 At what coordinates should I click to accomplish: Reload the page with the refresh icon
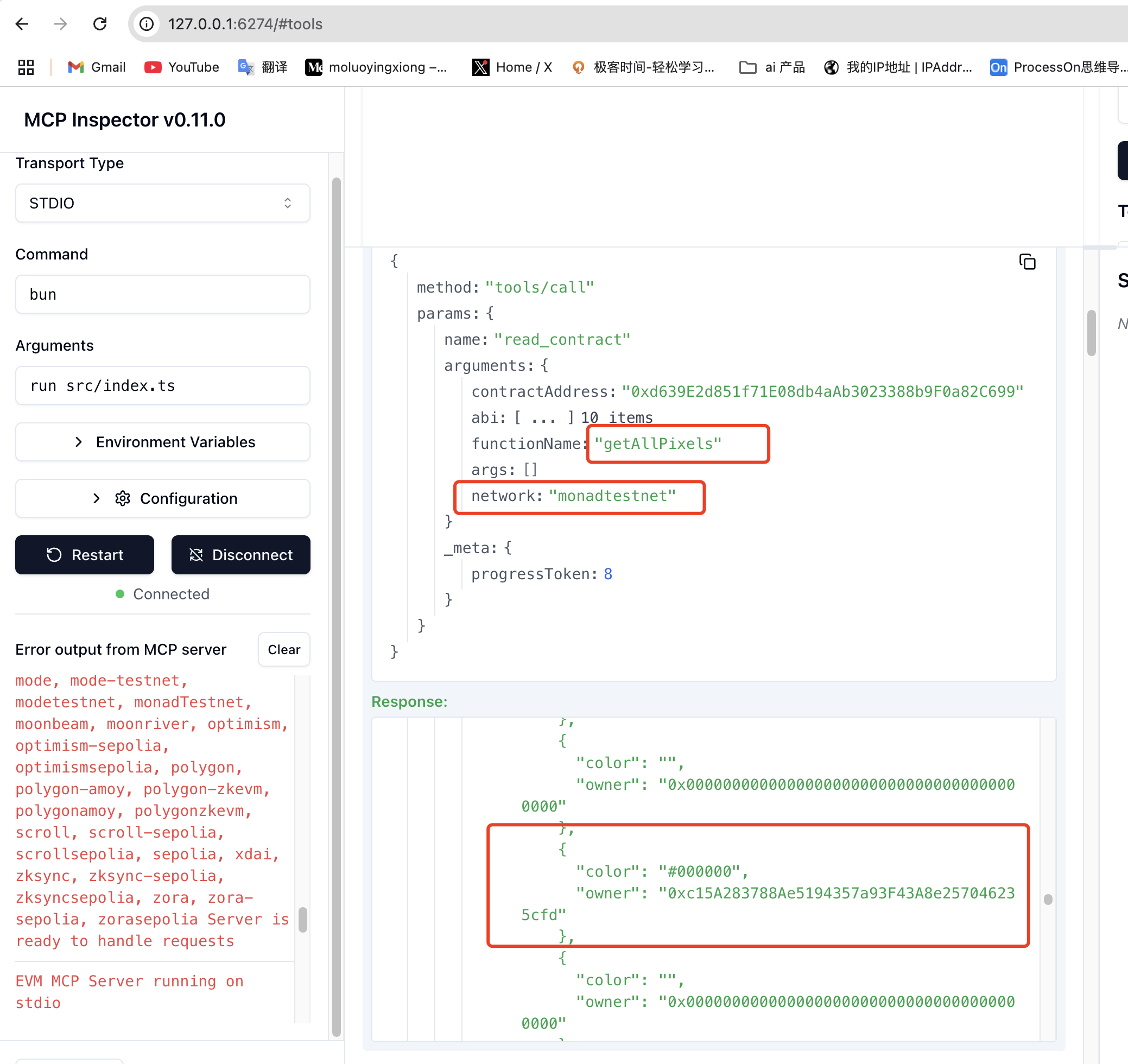(100, 24)
